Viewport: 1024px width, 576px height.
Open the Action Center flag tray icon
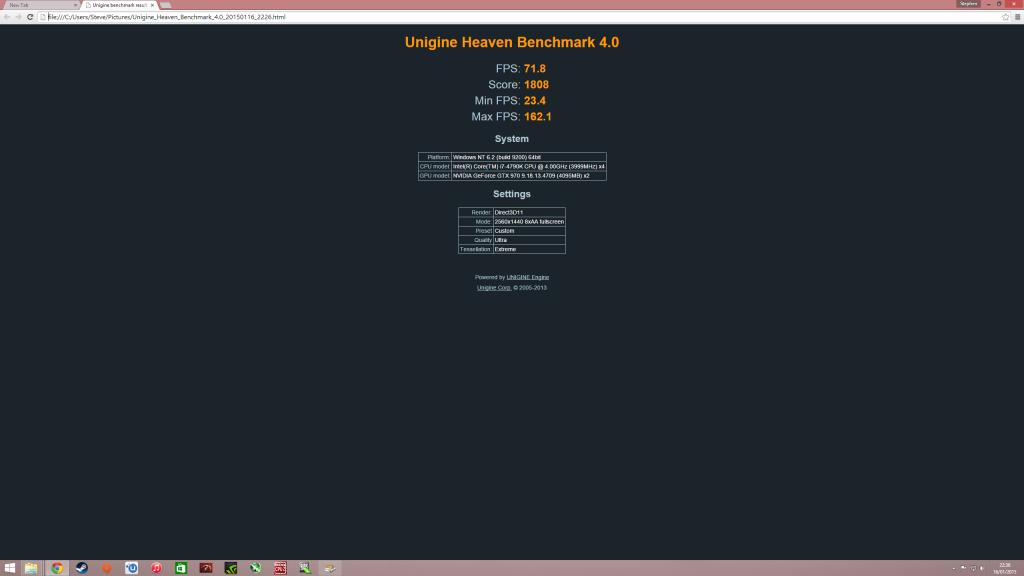point(963,568)
